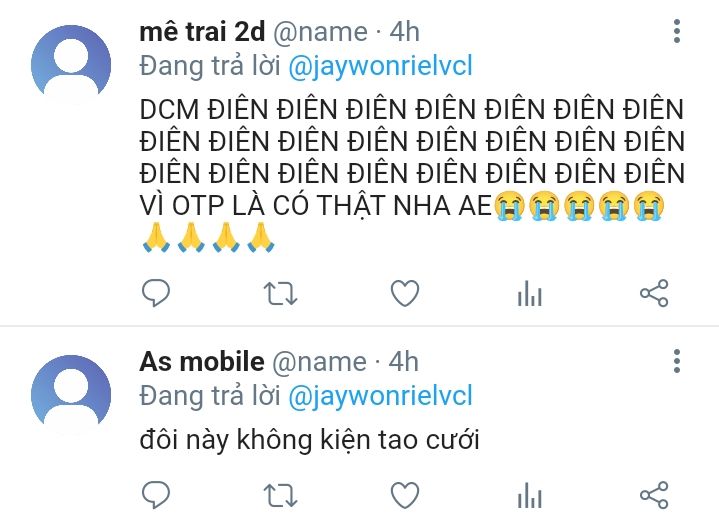Open tweet text 'đôi này không kiện tao cưới'

310,440
